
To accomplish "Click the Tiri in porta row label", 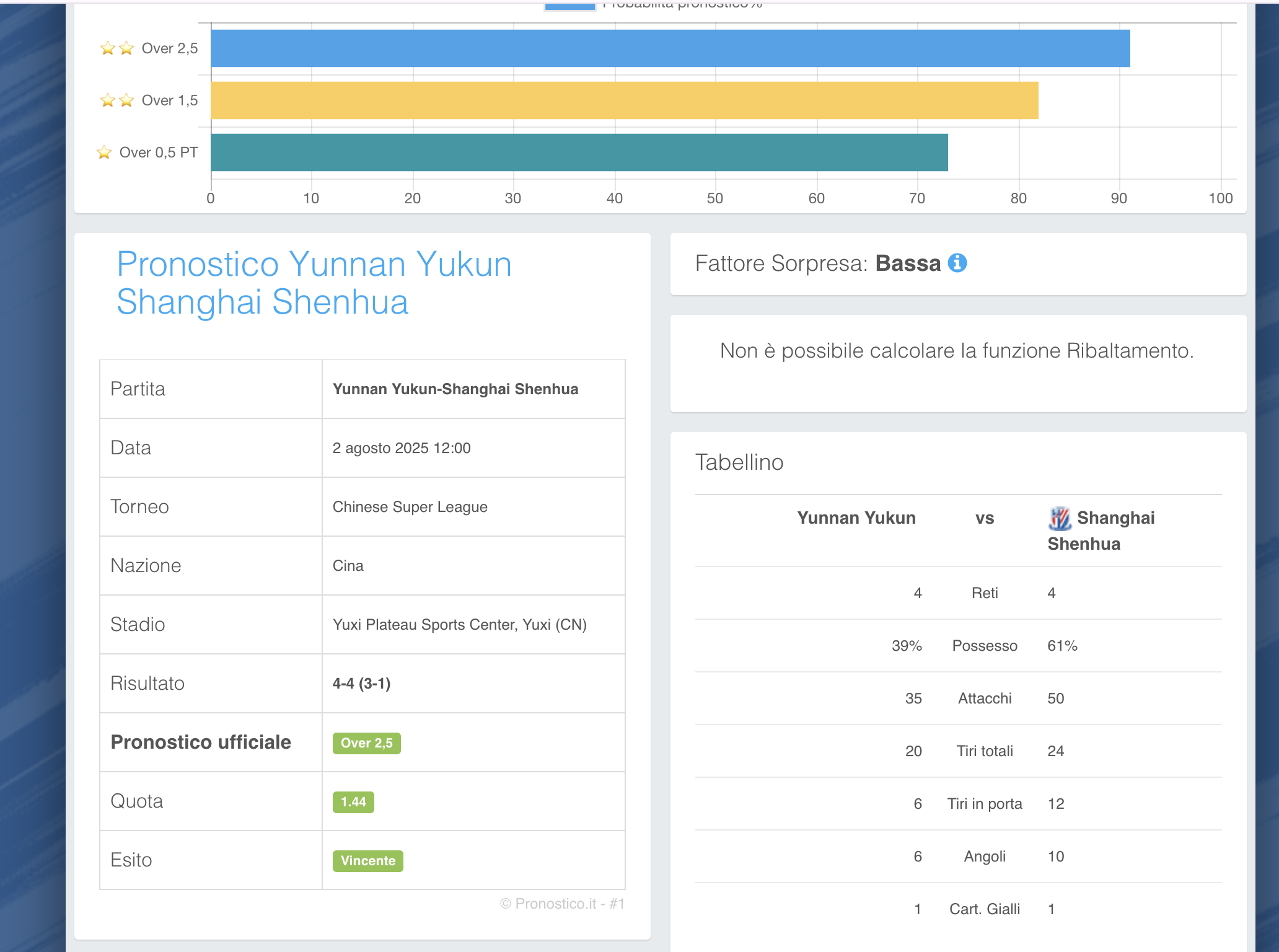I will click(x=985, y=804).
